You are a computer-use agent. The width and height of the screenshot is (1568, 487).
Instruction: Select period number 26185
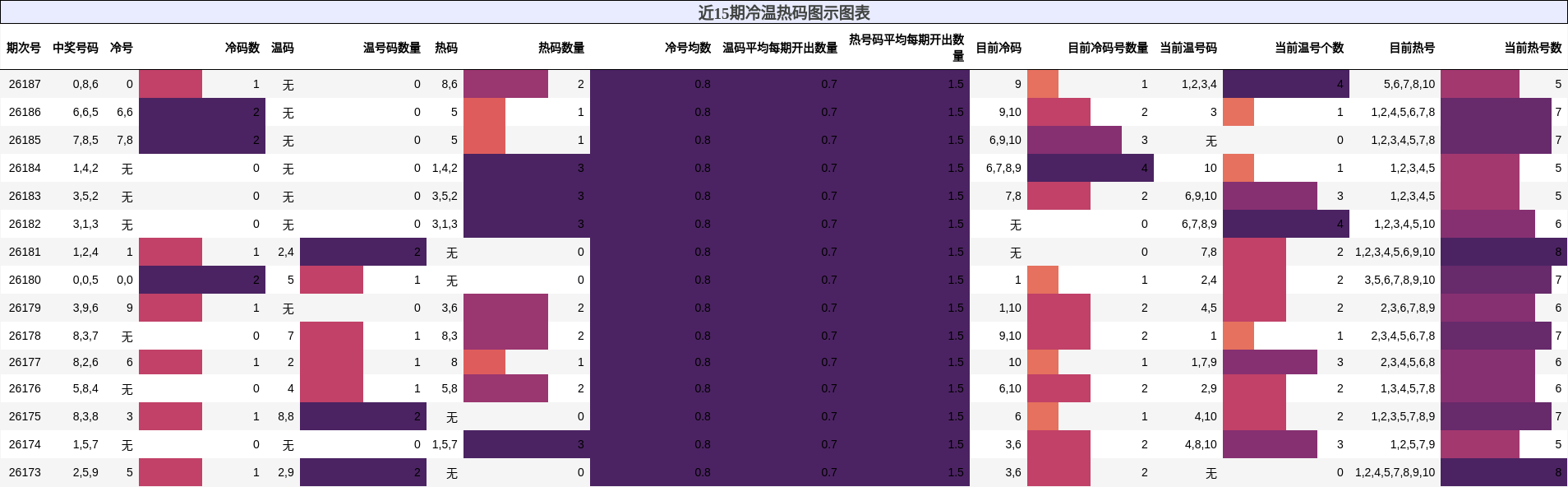tap(25, 140)
